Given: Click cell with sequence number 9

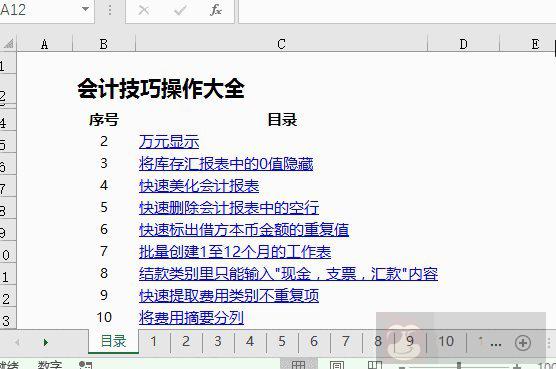Looking at the screenshot, I should coord(104,295).
